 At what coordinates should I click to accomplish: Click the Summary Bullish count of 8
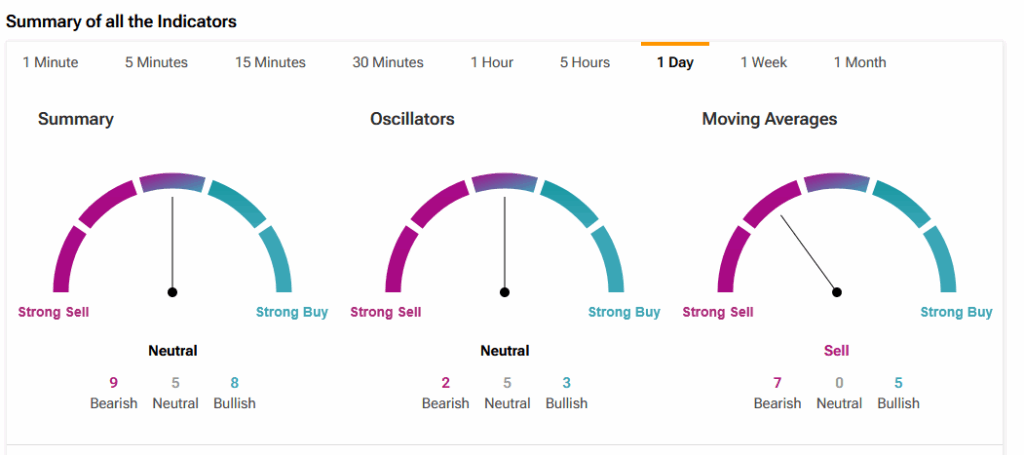[x=235, y=382]
